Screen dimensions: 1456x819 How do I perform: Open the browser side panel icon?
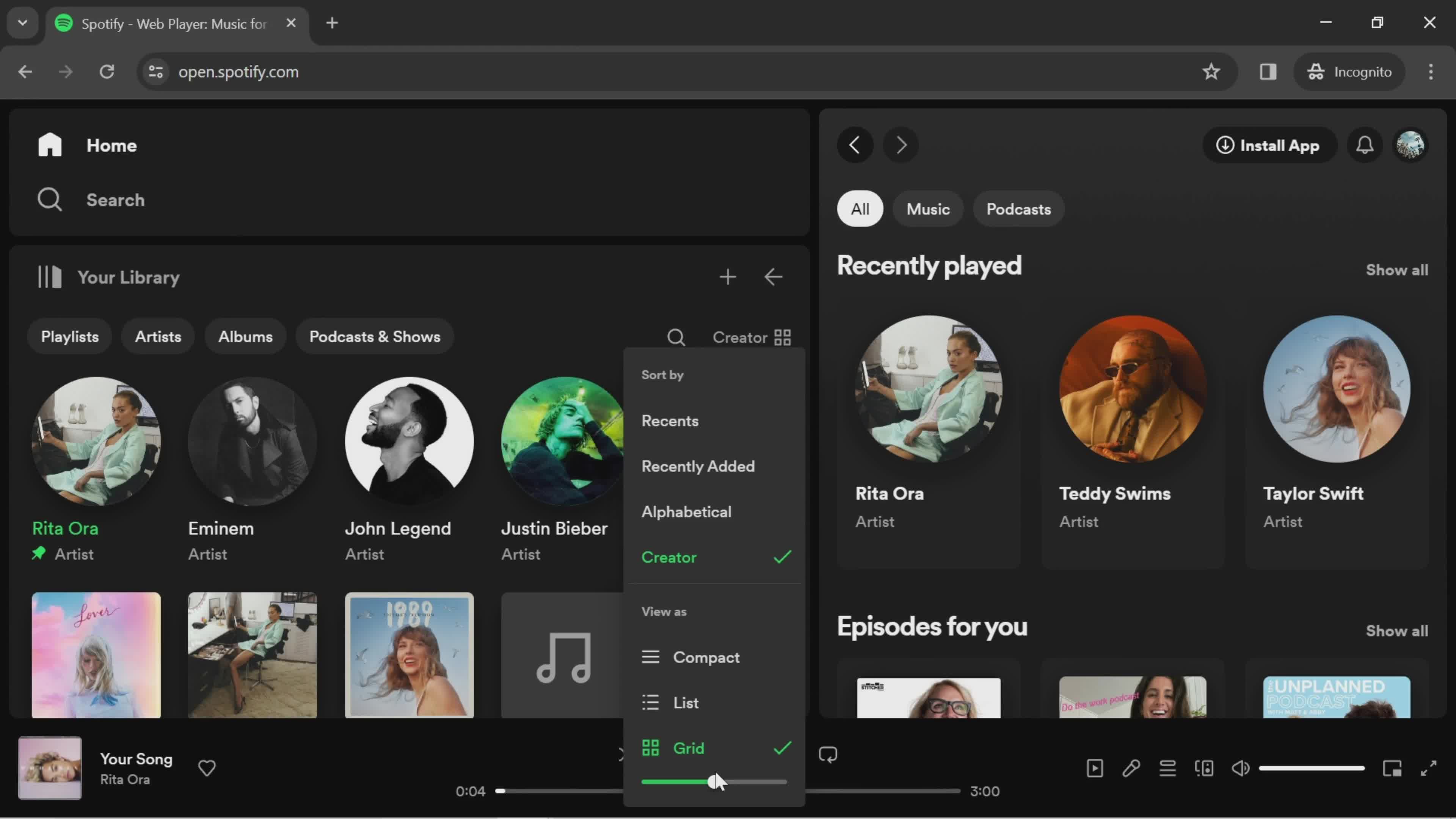click(x=1268, y=72)
